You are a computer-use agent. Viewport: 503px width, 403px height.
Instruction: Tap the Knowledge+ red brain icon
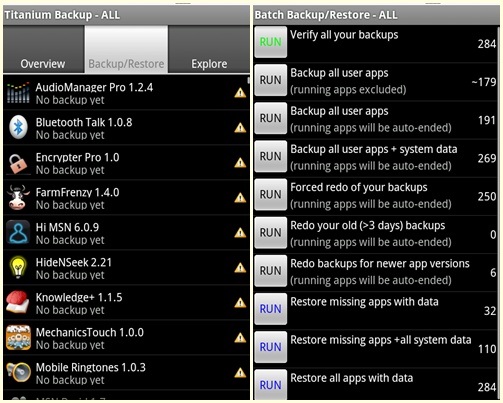click(18, 303)
